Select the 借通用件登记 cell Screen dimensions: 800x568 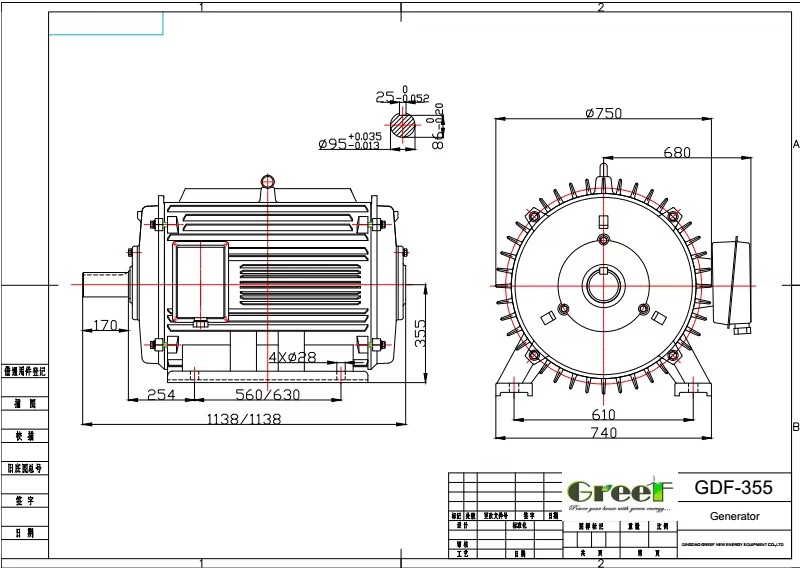pos(24,371)
